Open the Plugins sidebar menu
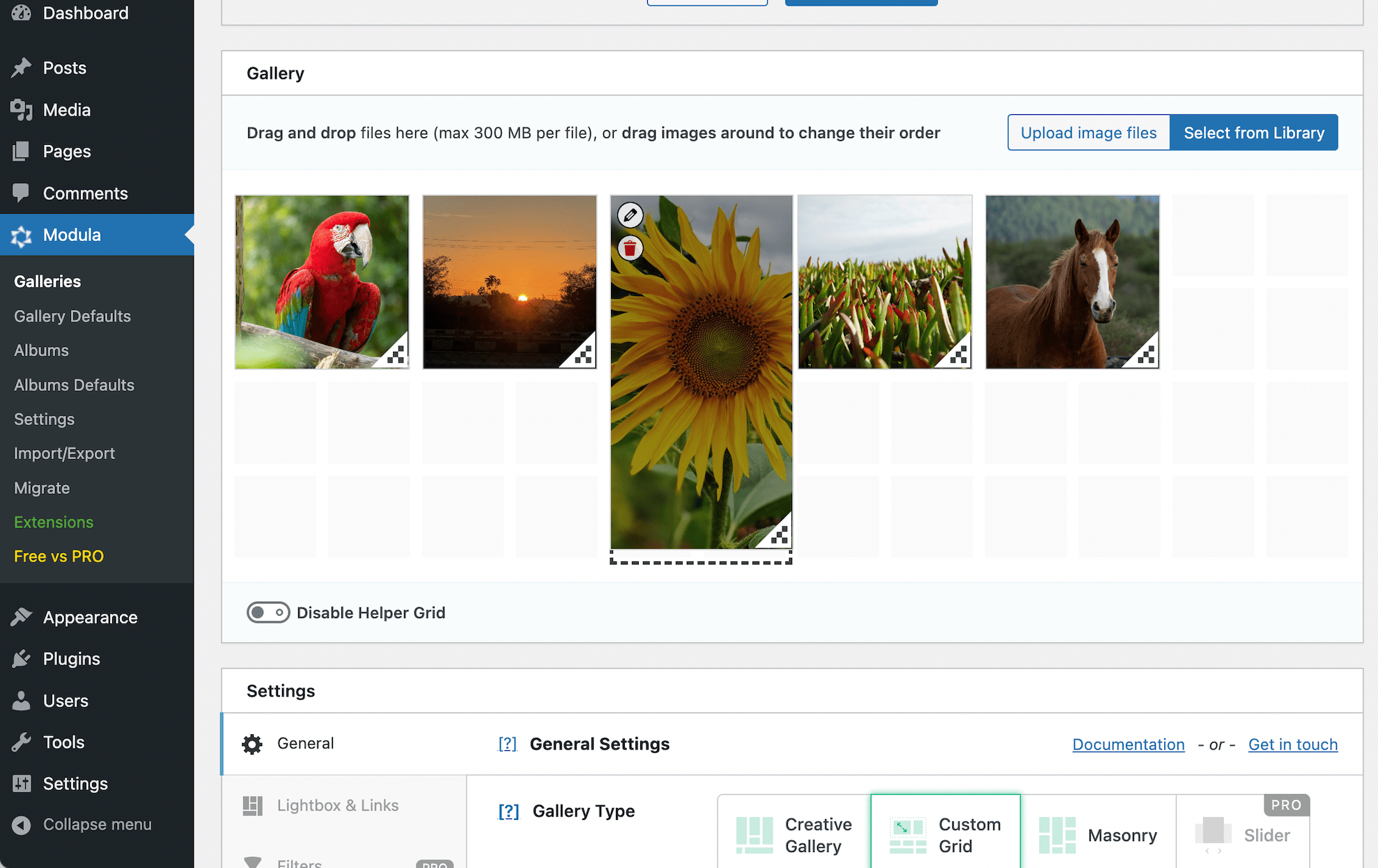This screenshot has width=1378, height=868. pos(71,659)
